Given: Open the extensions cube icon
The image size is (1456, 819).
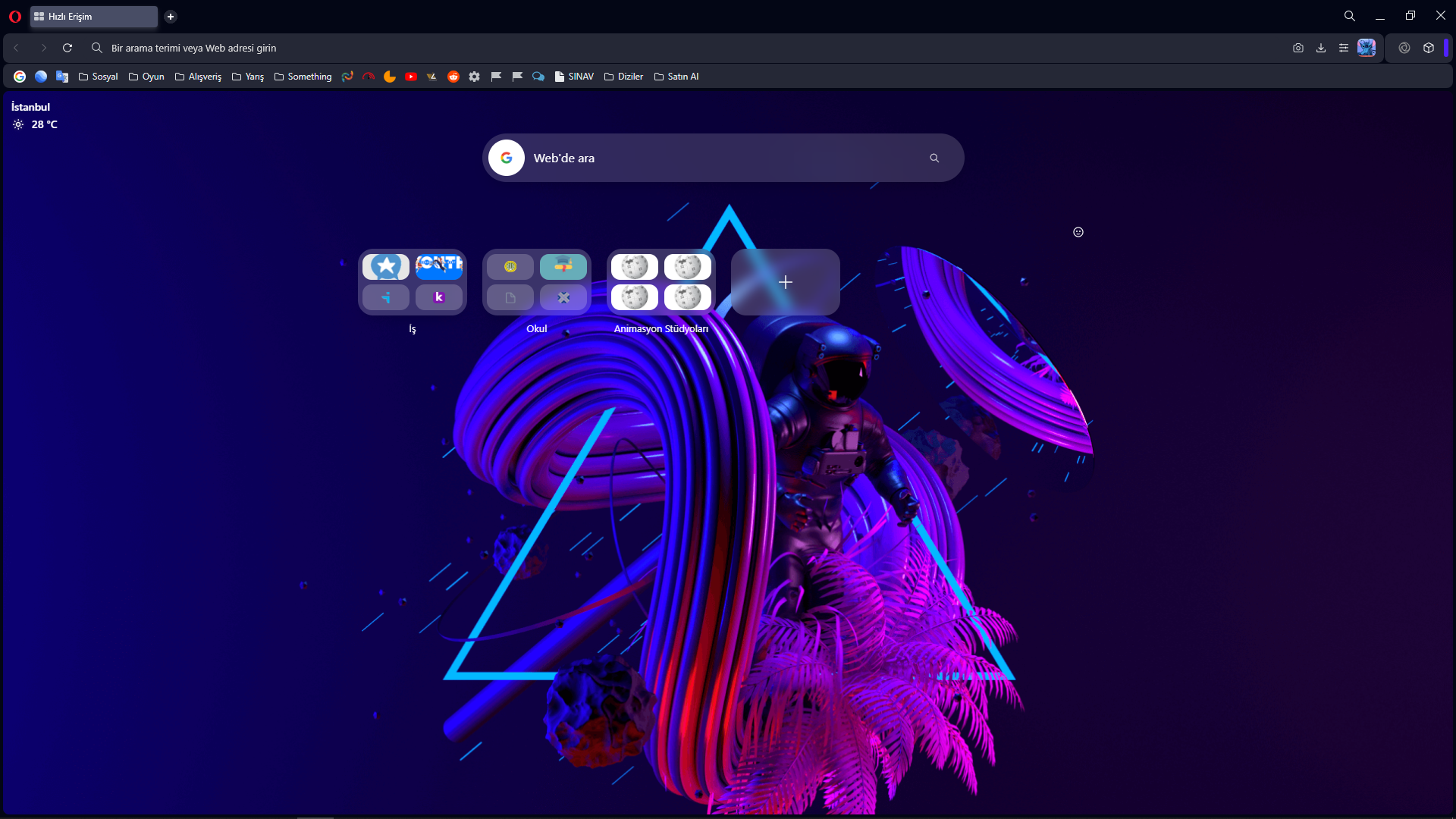Looking at the screenshot, I should click(1429, 48).
